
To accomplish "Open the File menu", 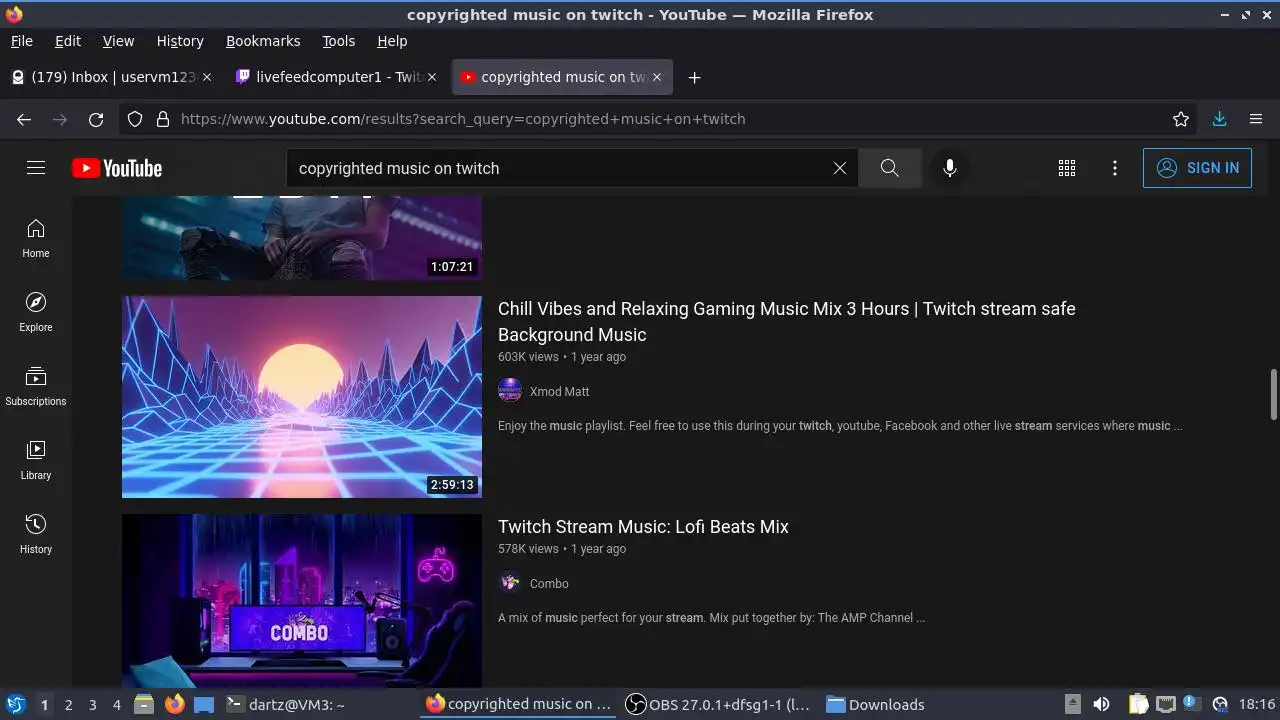I will pyautogui.click(x=21, y=41).
